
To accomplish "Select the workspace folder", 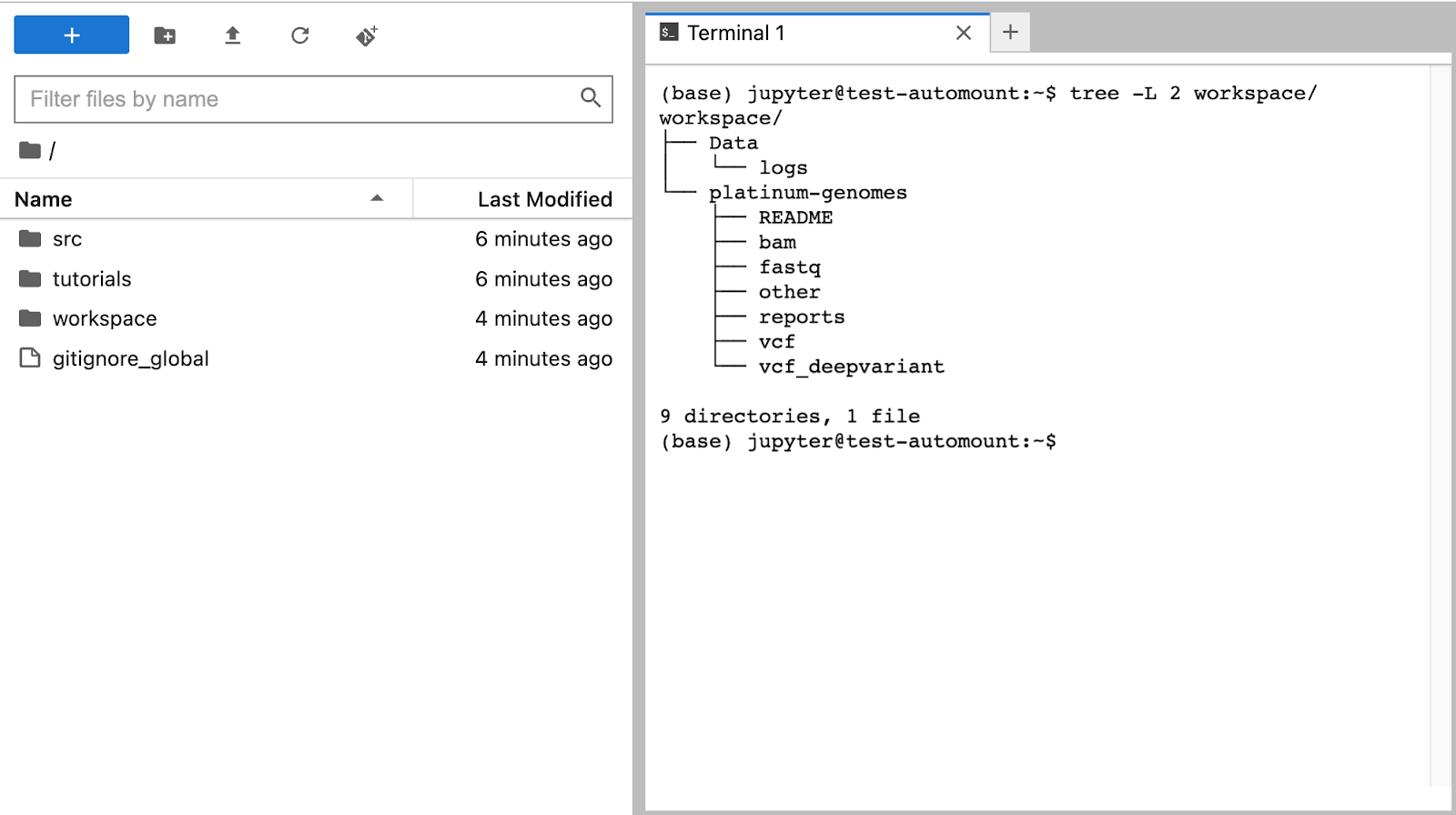I will click(x=315, y=319).
